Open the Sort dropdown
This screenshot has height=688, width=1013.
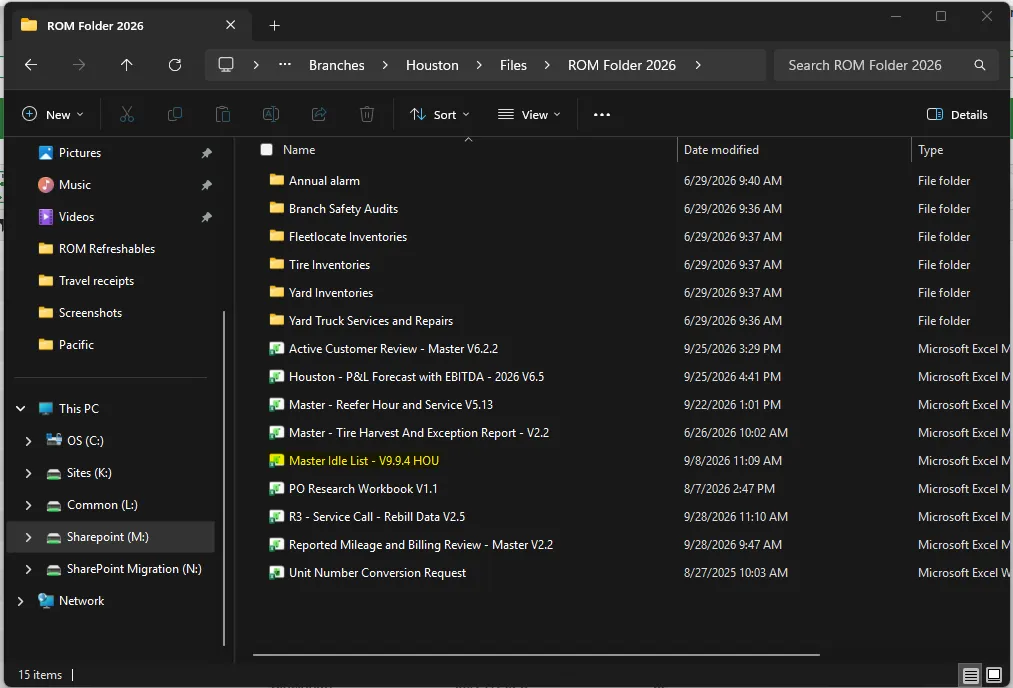click(x=439, y=114)
